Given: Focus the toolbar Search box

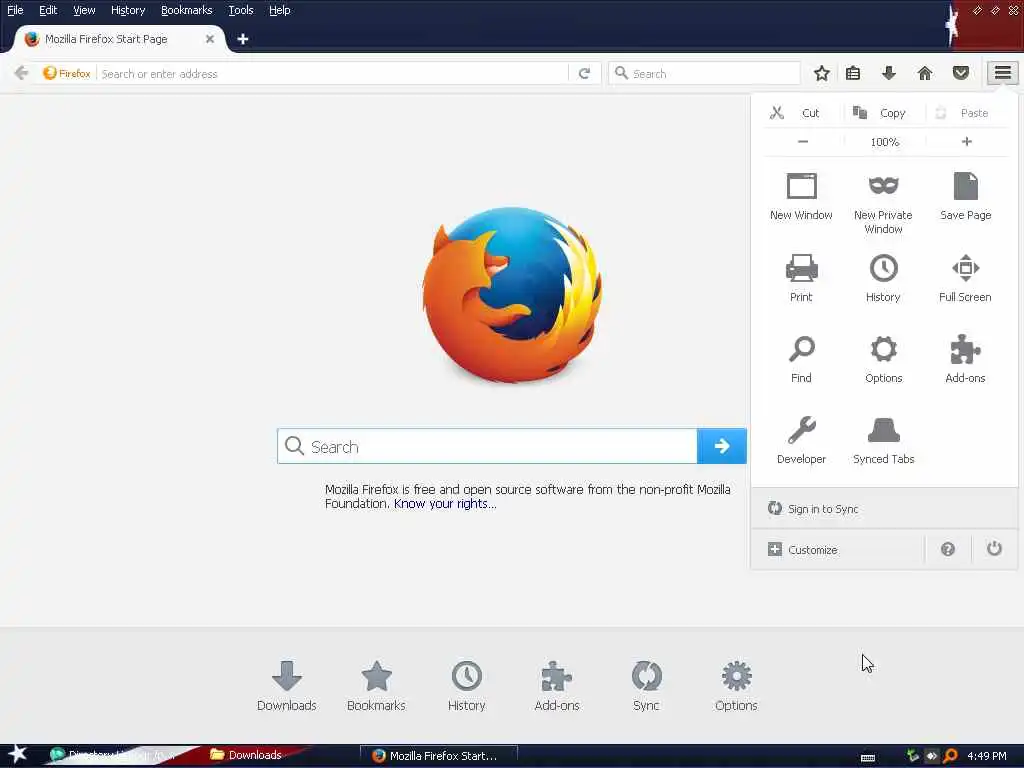Looking at the screenshot, I should 704,73.
